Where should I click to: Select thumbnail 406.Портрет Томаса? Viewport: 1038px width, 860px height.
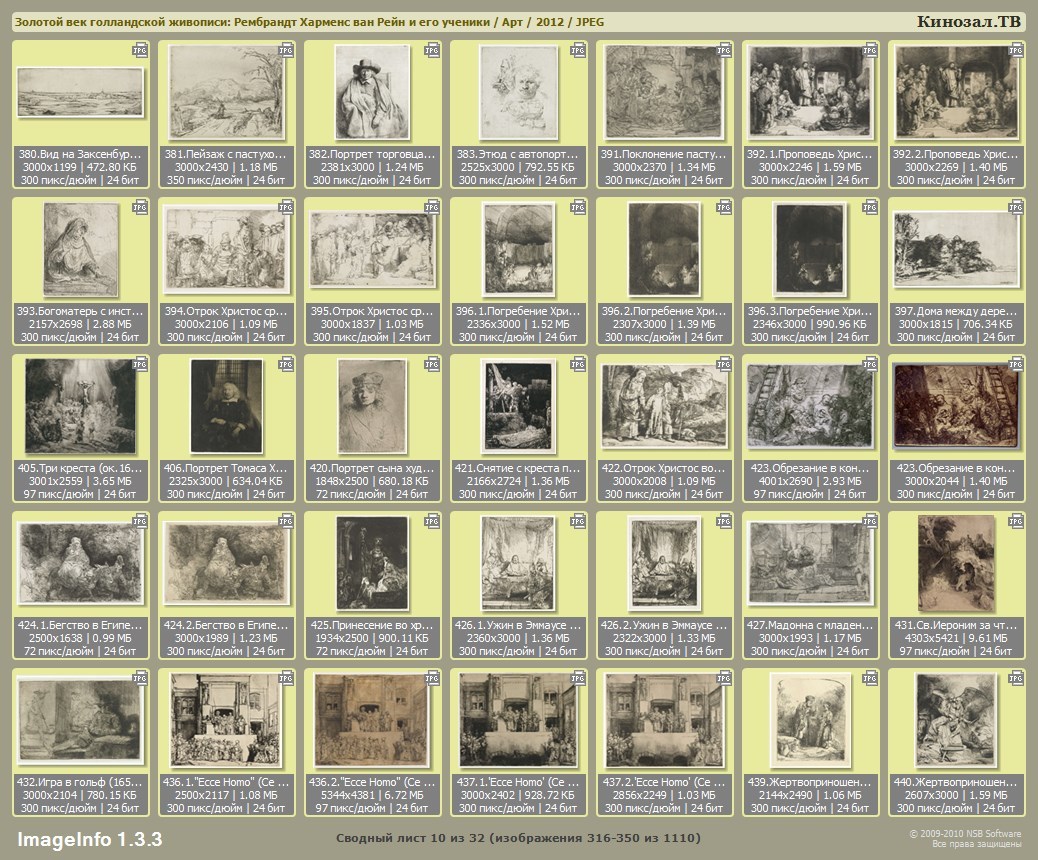(226, 406)
